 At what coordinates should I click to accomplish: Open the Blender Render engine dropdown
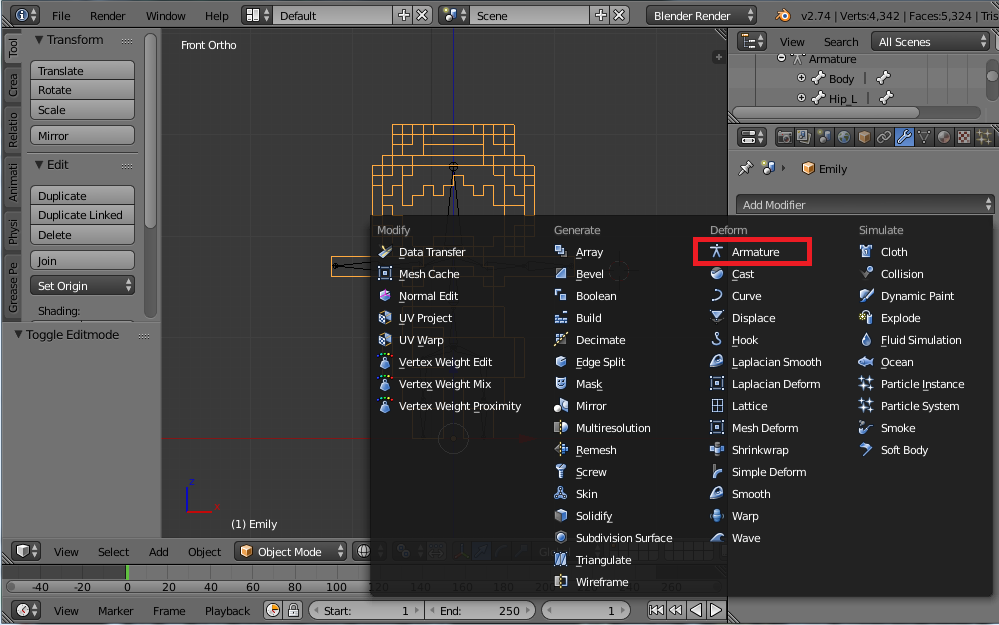pos(701,15)
